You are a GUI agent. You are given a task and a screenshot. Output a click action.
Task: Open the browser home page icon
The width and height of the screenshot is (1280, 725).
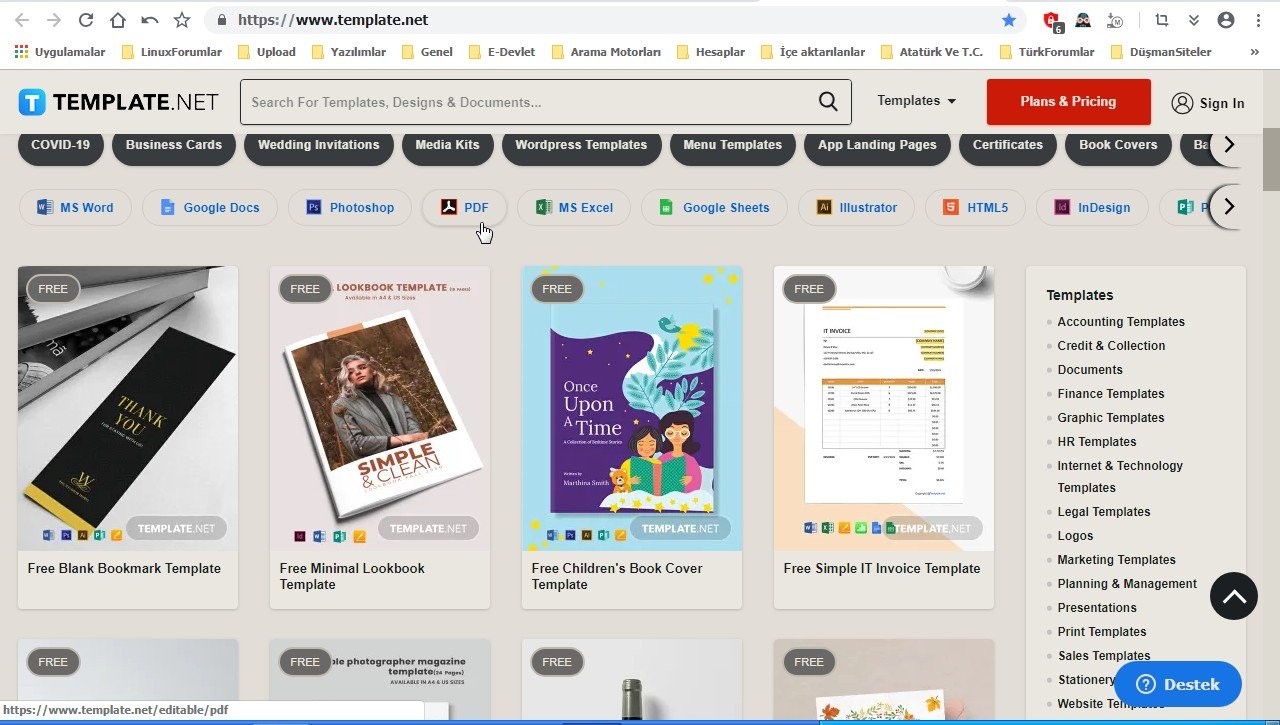[x=118, y=20]
